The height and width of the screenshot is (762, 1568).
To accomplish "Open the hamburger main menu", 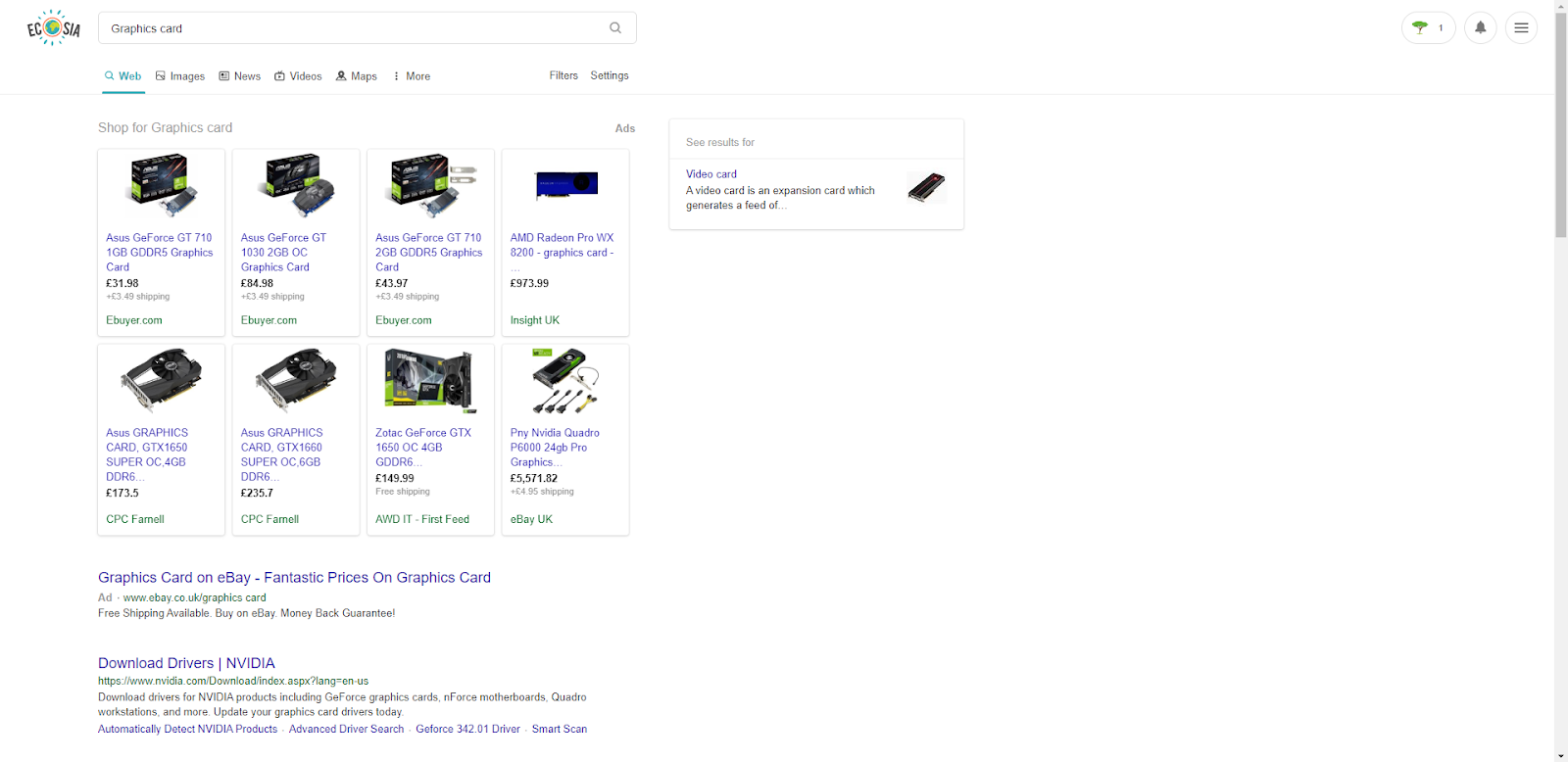I will [1521, 28].
